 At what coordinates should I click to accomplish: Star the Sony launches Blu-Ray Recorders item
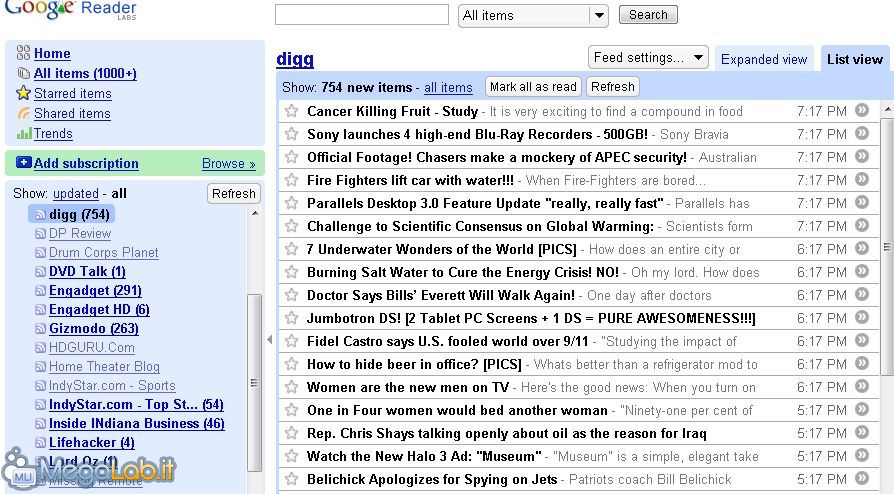291,133
